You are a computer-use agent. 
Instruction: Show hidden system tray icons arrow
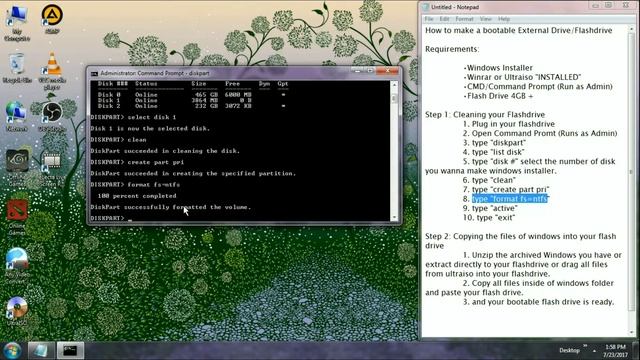[x=594, y=351]
